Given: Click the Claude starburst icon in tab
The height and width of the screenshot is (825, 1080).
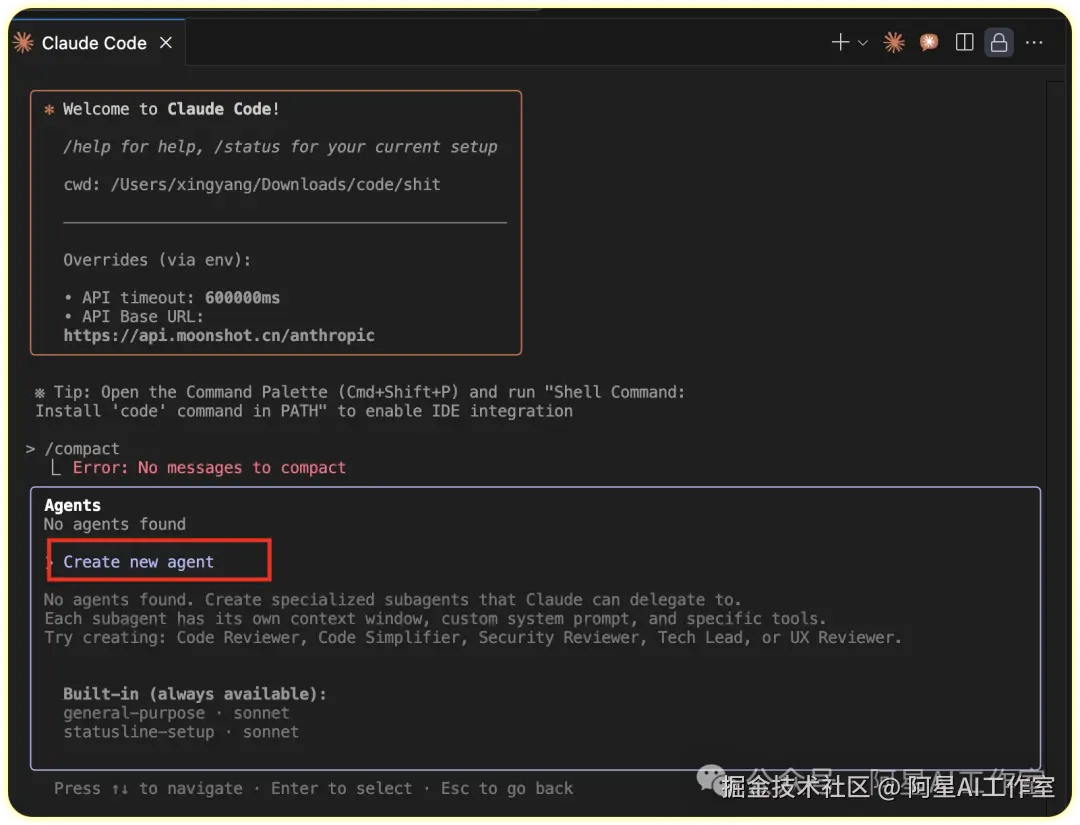Looking at the screenshot, I should [23, 43].
